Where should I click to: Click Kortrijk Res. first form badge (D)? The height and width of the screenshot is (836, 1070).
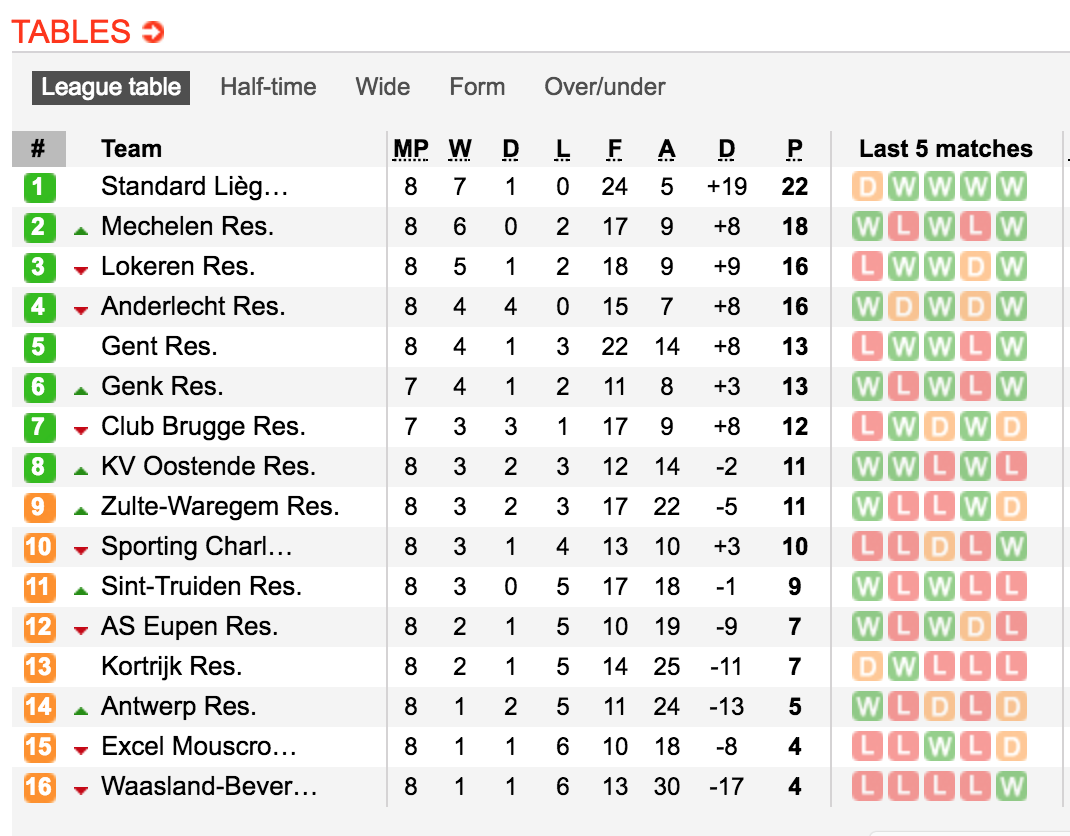coord(867,666)
